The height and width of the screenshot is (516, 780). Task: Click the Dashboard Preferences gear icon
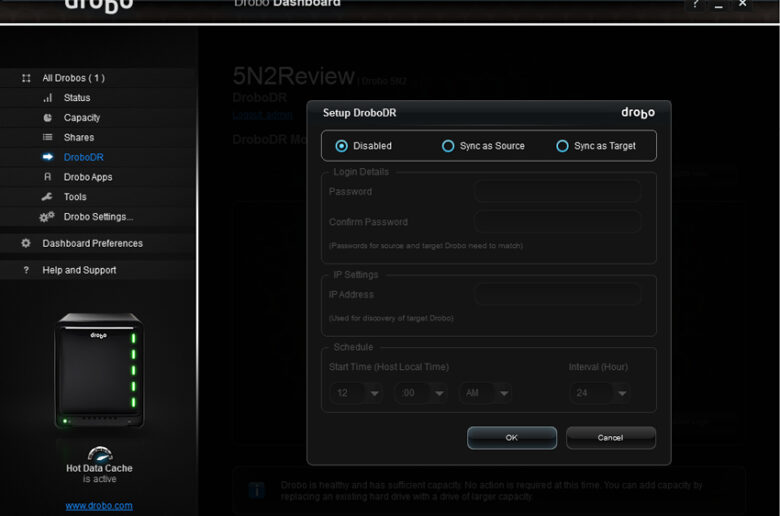tap(26, 243)
